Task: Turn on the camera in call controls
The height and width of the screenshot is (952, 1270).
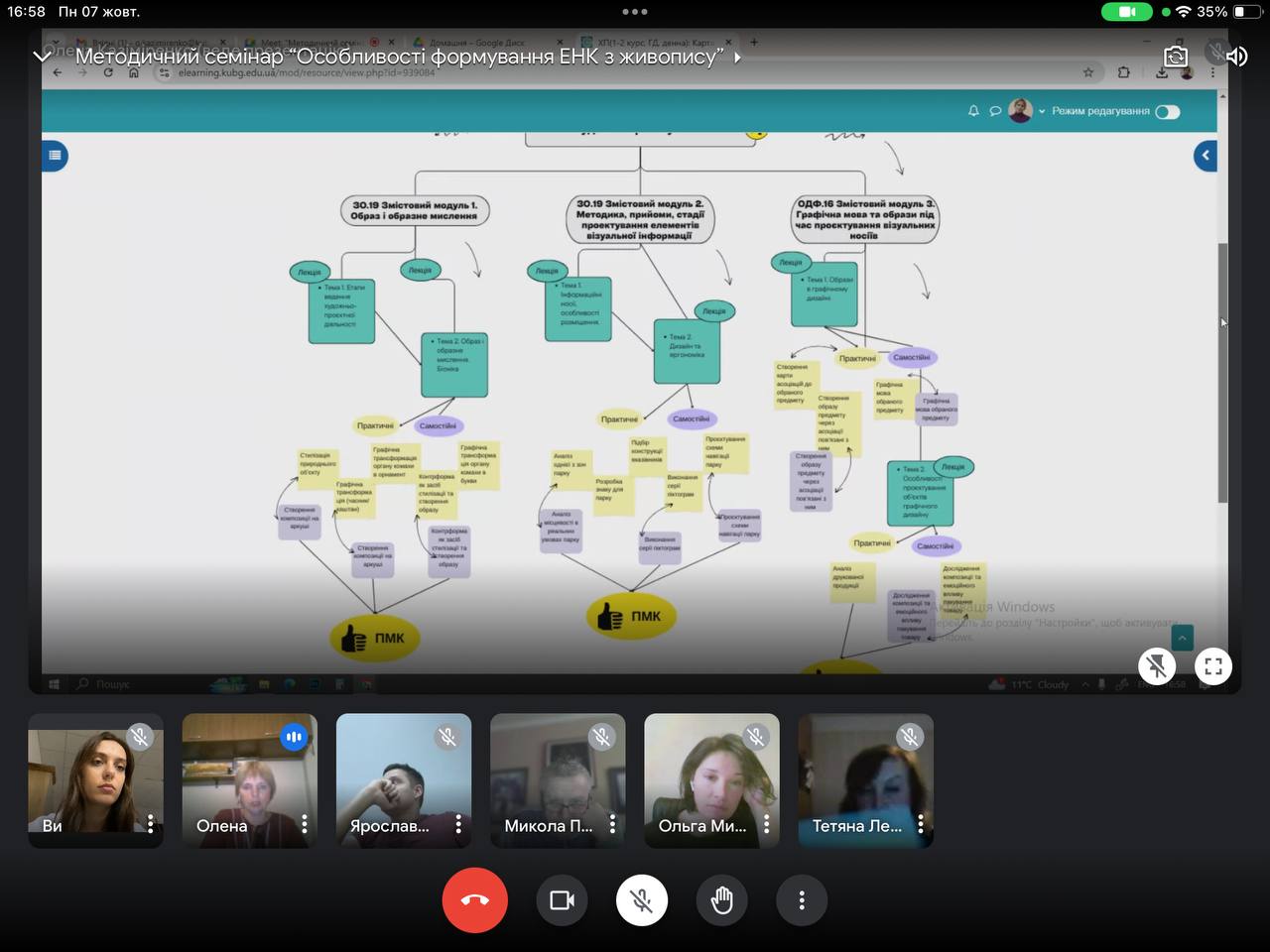Action: 562,900
